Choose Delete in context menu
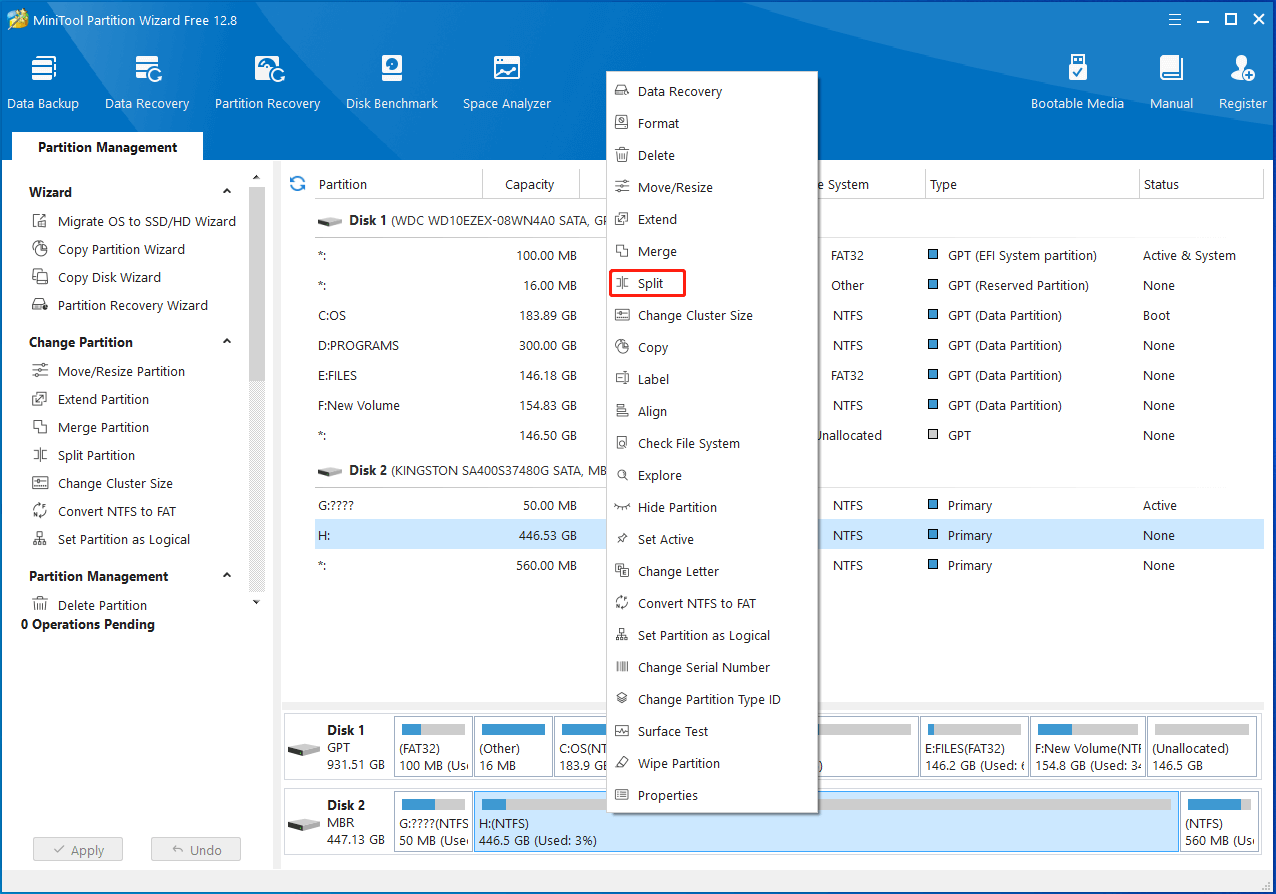The image size is (1276, 894). (712, 155)
